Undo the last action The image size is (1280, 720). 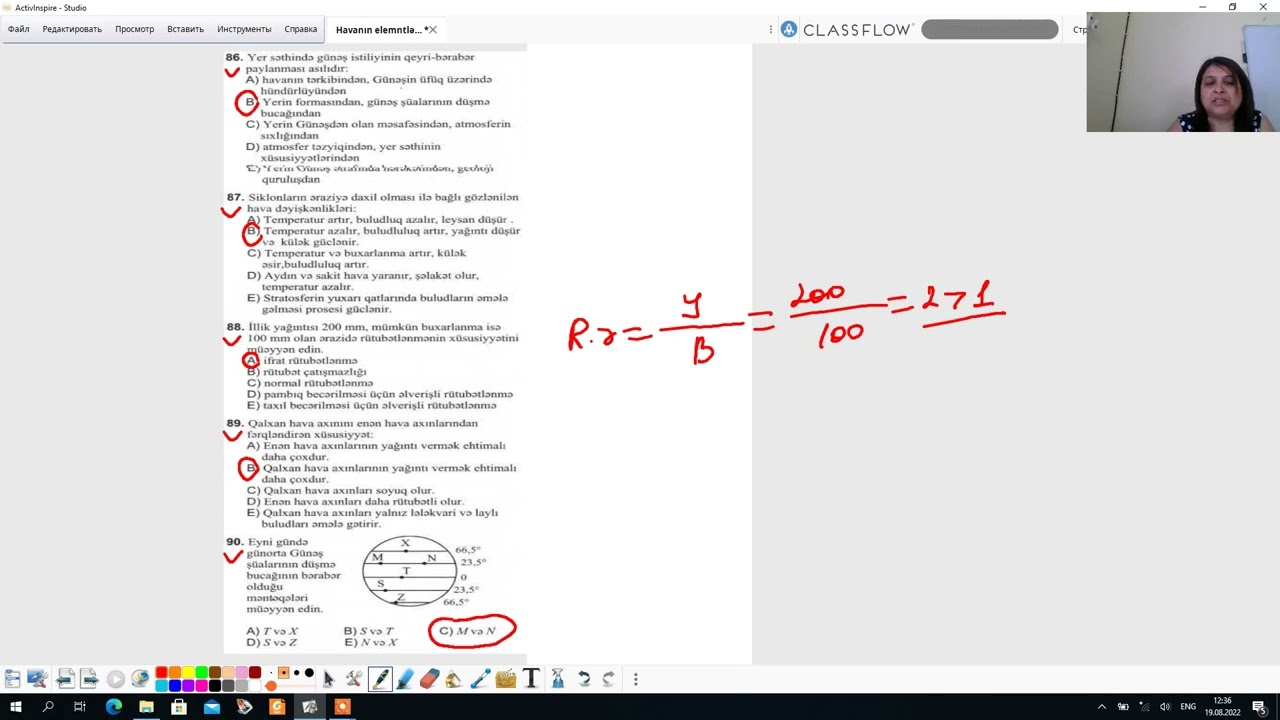(x=584, y=679)
